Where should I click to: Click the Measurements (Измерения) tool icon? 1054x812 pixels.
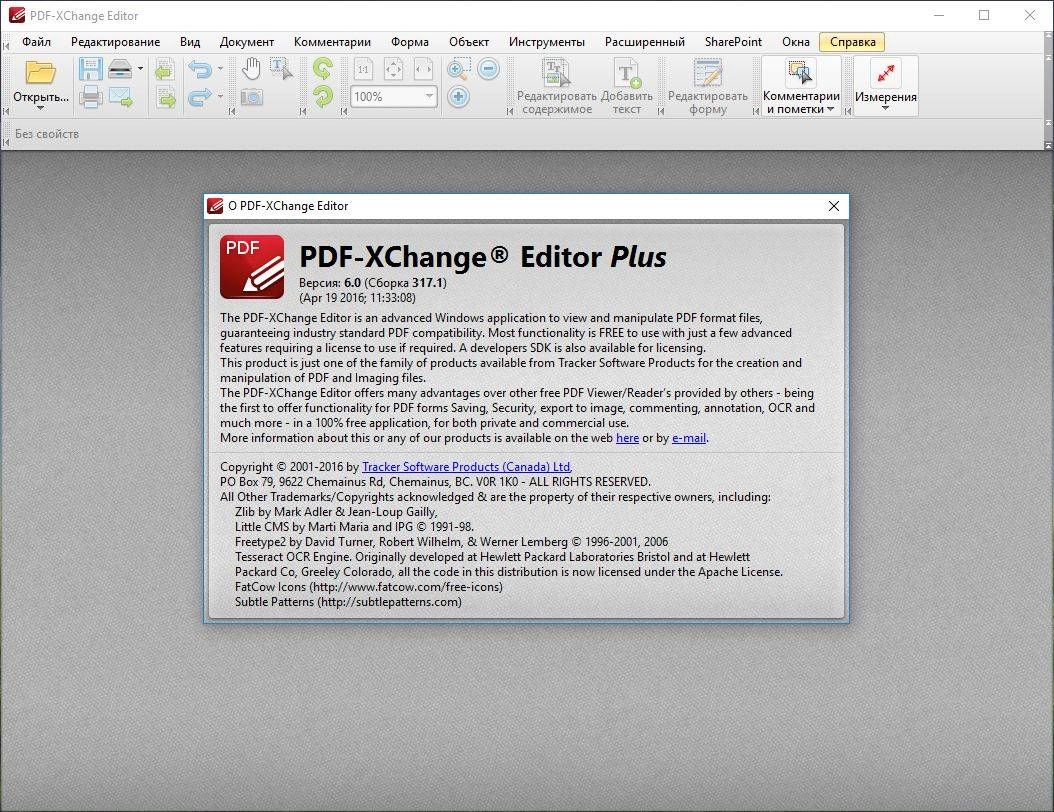pos(886,73)
